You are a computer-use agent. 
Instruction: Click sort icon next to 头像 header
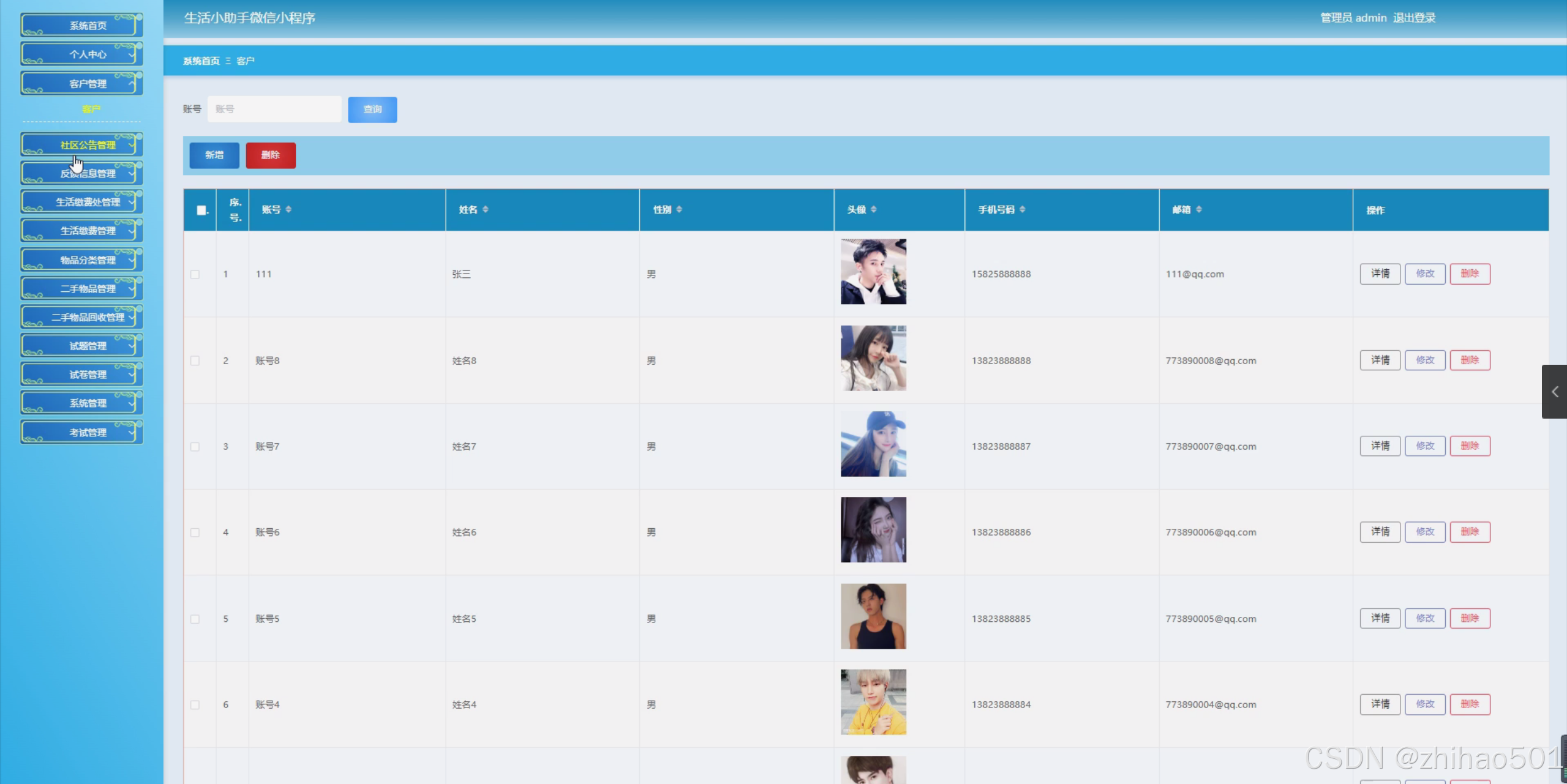[874, 209]
